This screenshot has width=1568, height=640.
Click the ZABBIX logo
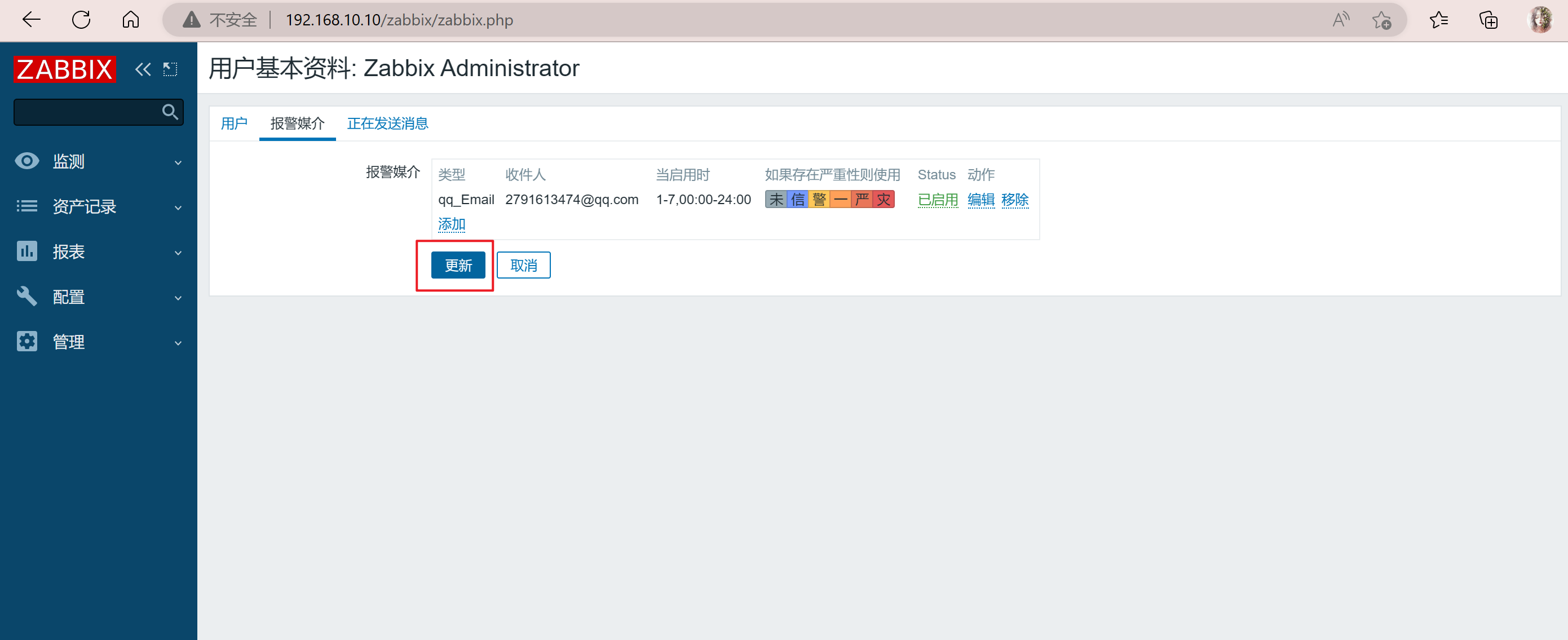tap(64, 69)
